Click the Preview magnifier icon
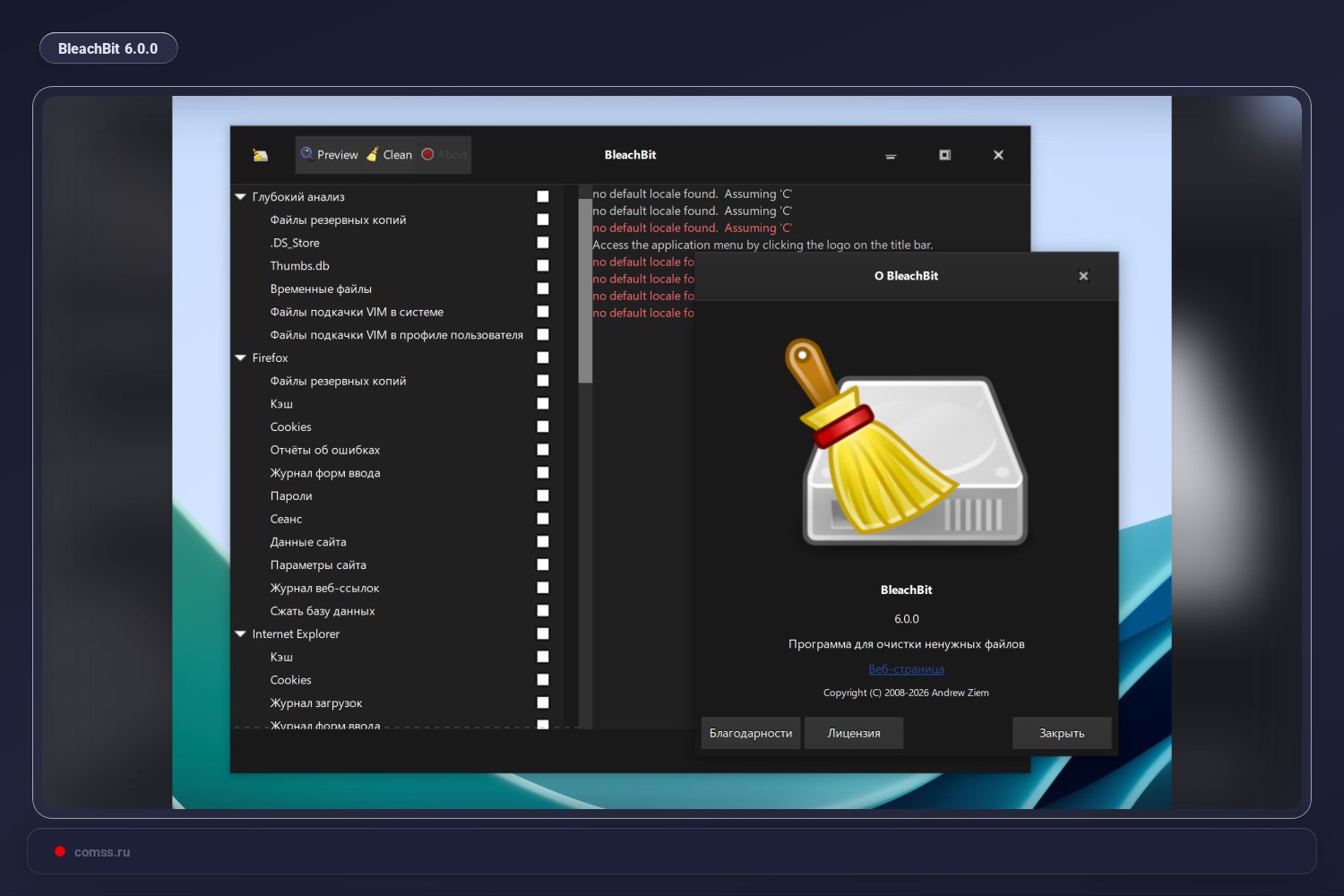This screenshot has height=896, width=1344. (306, 154)
